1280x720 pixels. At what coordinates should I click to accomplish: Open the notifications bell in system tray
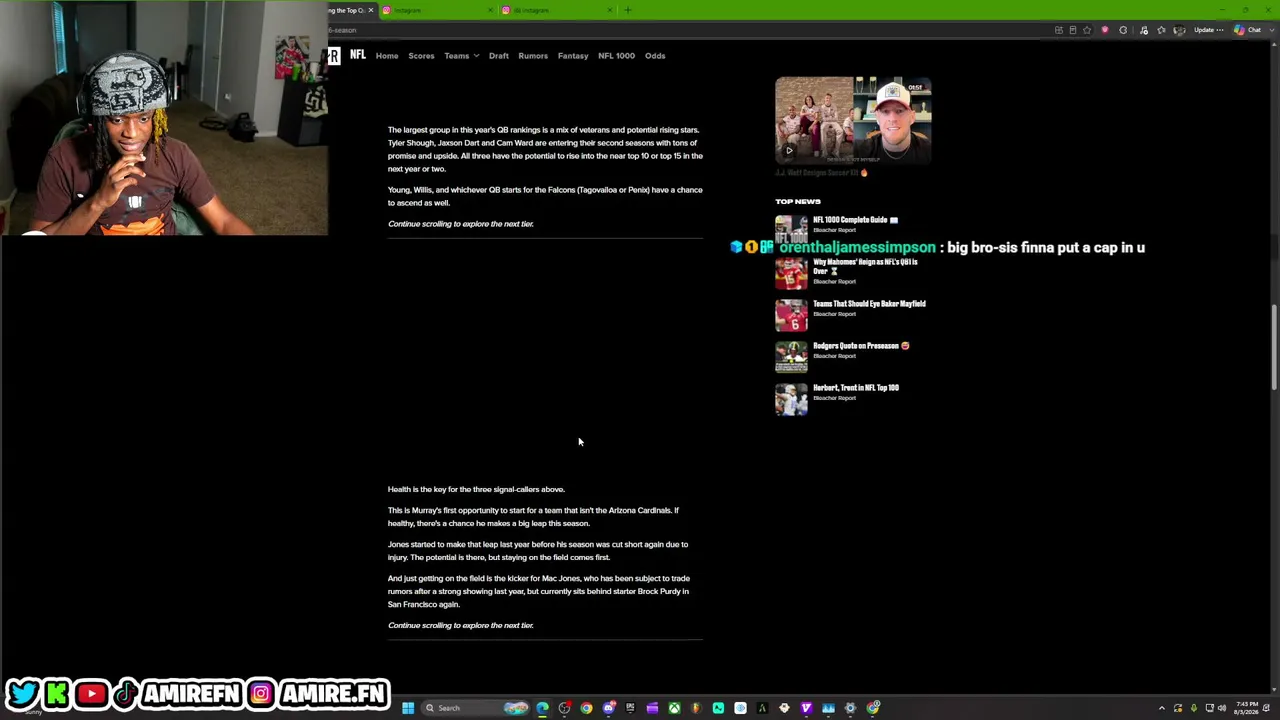pyautogui.click(x=1268, y=708)
